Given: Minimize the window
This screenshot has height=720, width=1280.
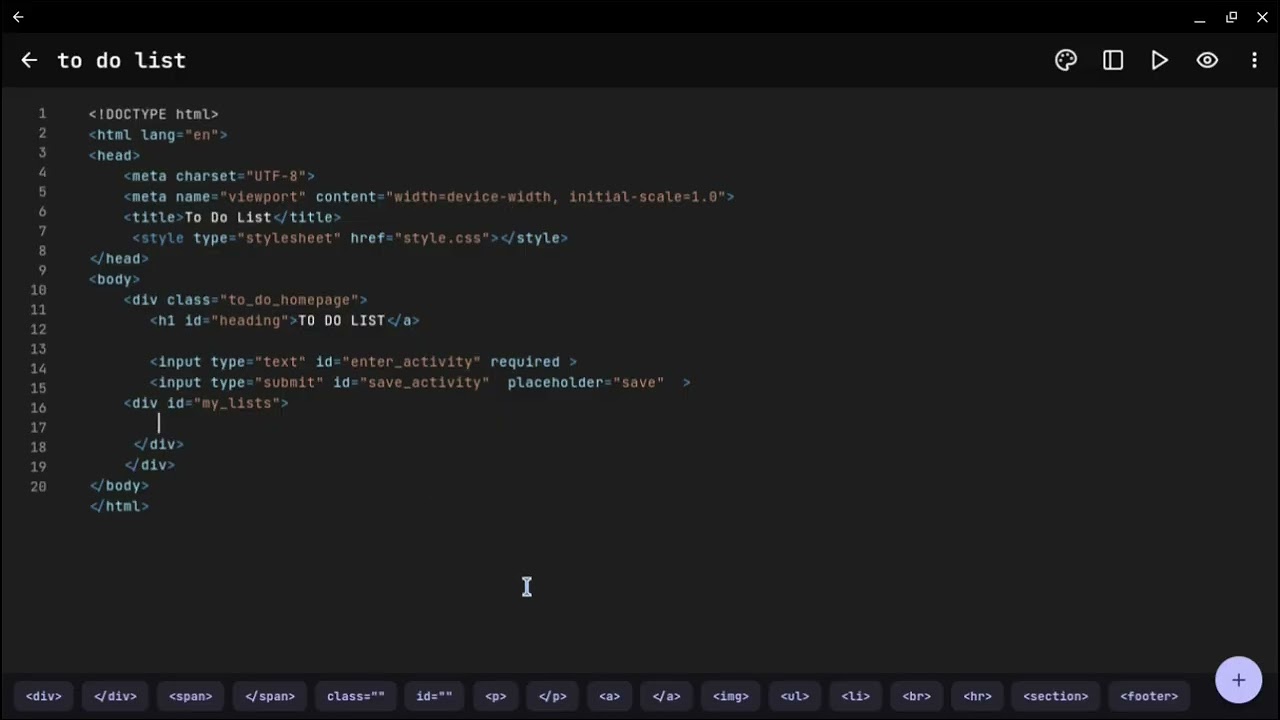Looking at the screenshot, I should pyautogui.click(x=1200, y=17).
